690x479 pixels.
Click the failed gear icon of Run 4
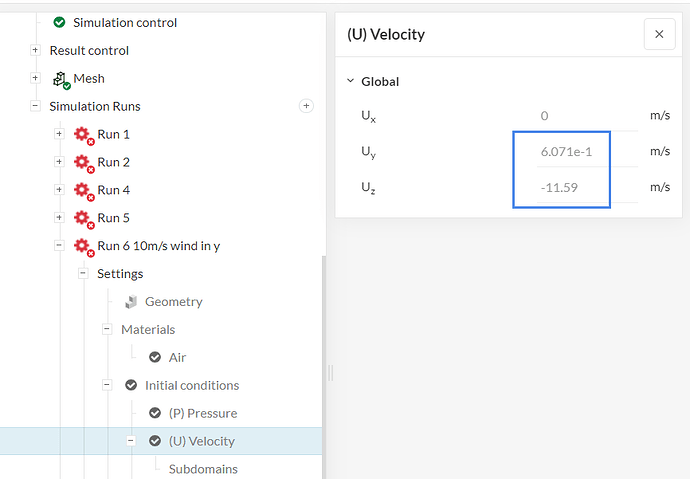83,190
